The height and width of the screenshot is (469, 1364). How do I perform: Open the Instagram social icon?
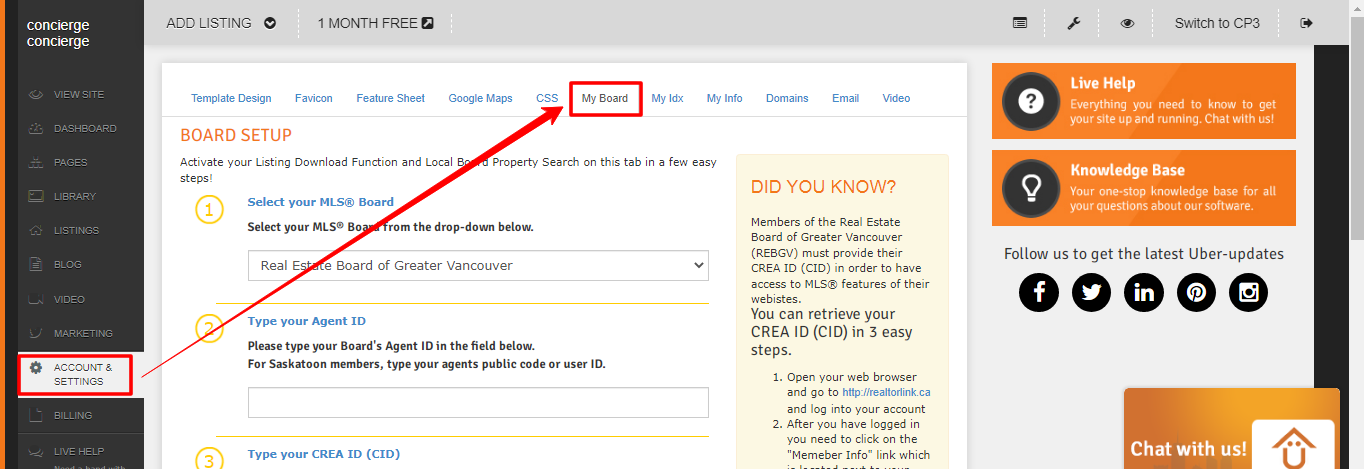coord(1248,292)
